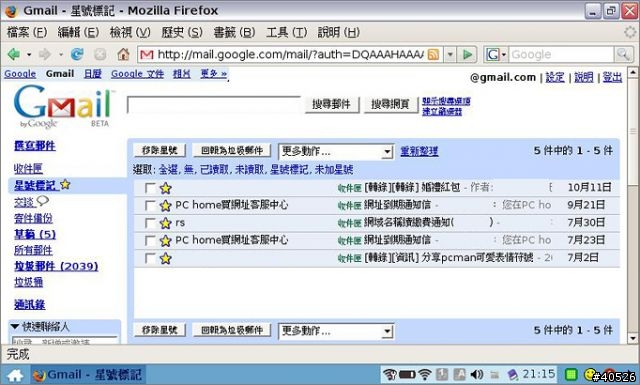Image resolution: width=640 pixels, height=385 pixels.
Task: Click the caps lock A indicator icon
Action: click(x=460, y=374)
